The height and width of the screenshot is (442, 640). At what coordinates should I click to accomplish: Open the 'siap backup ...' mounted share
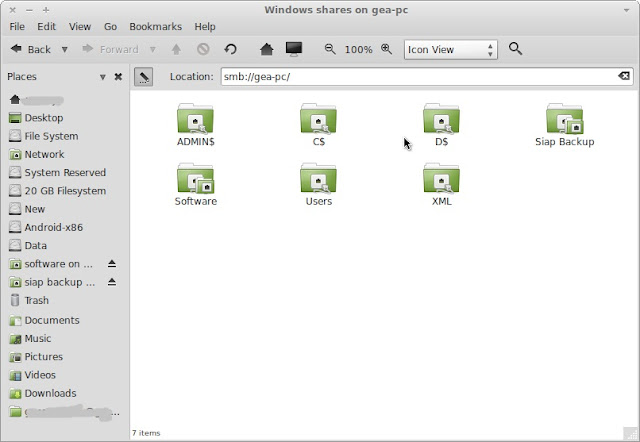52,282
